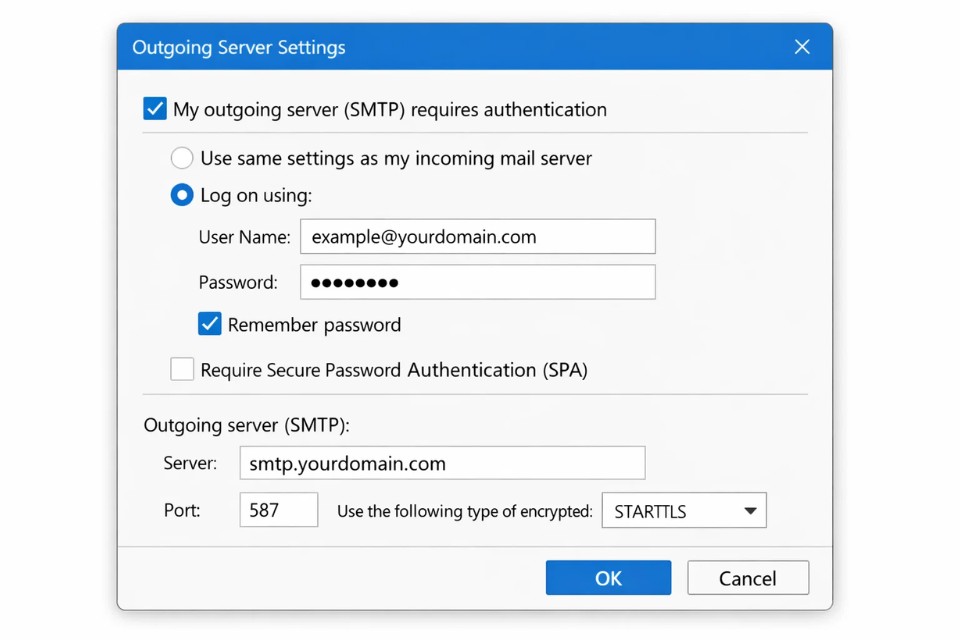Viewport: 960px width, 640px height.
Task: Focus the Password entry field
Action: [477, 282]
